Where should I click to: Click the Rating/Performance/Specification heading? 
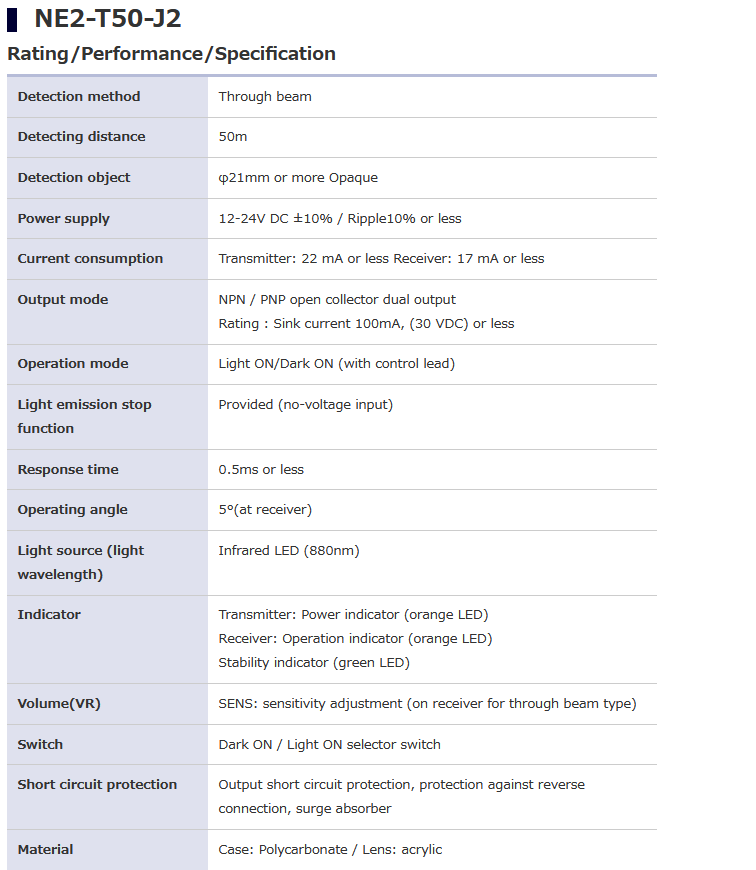[x=171, y=54]
